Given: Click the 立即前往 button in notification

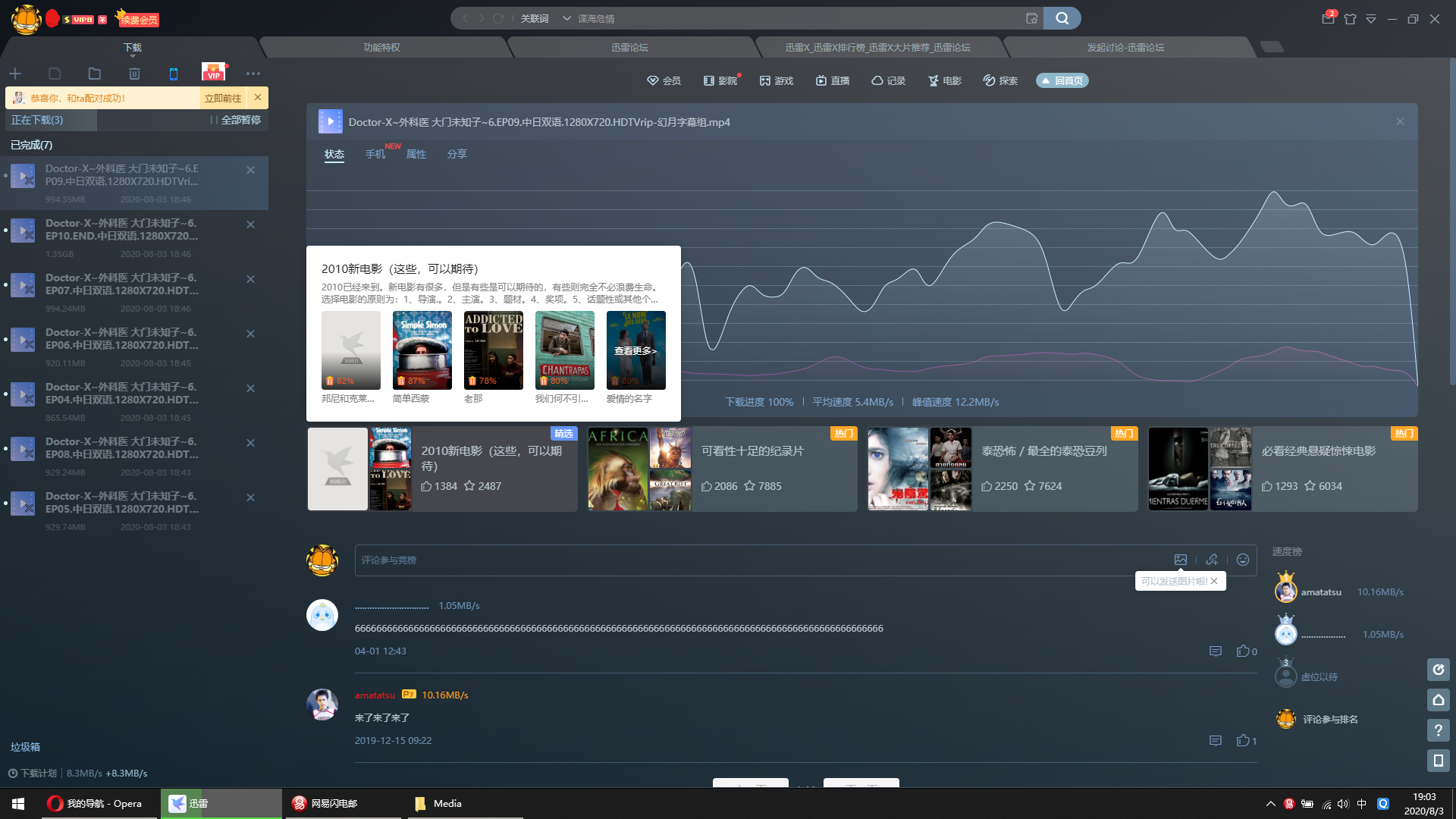Looking at the screenshot, I should coord(223,98).
